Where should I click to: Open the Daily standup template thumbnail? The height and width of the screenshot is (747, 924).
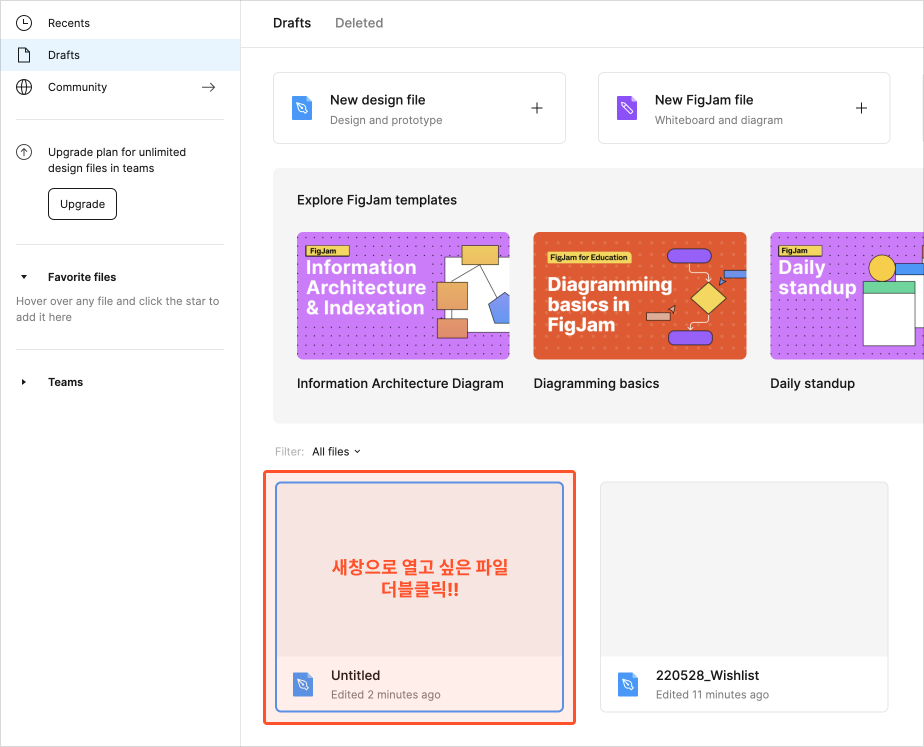click(x=847, y=296)
